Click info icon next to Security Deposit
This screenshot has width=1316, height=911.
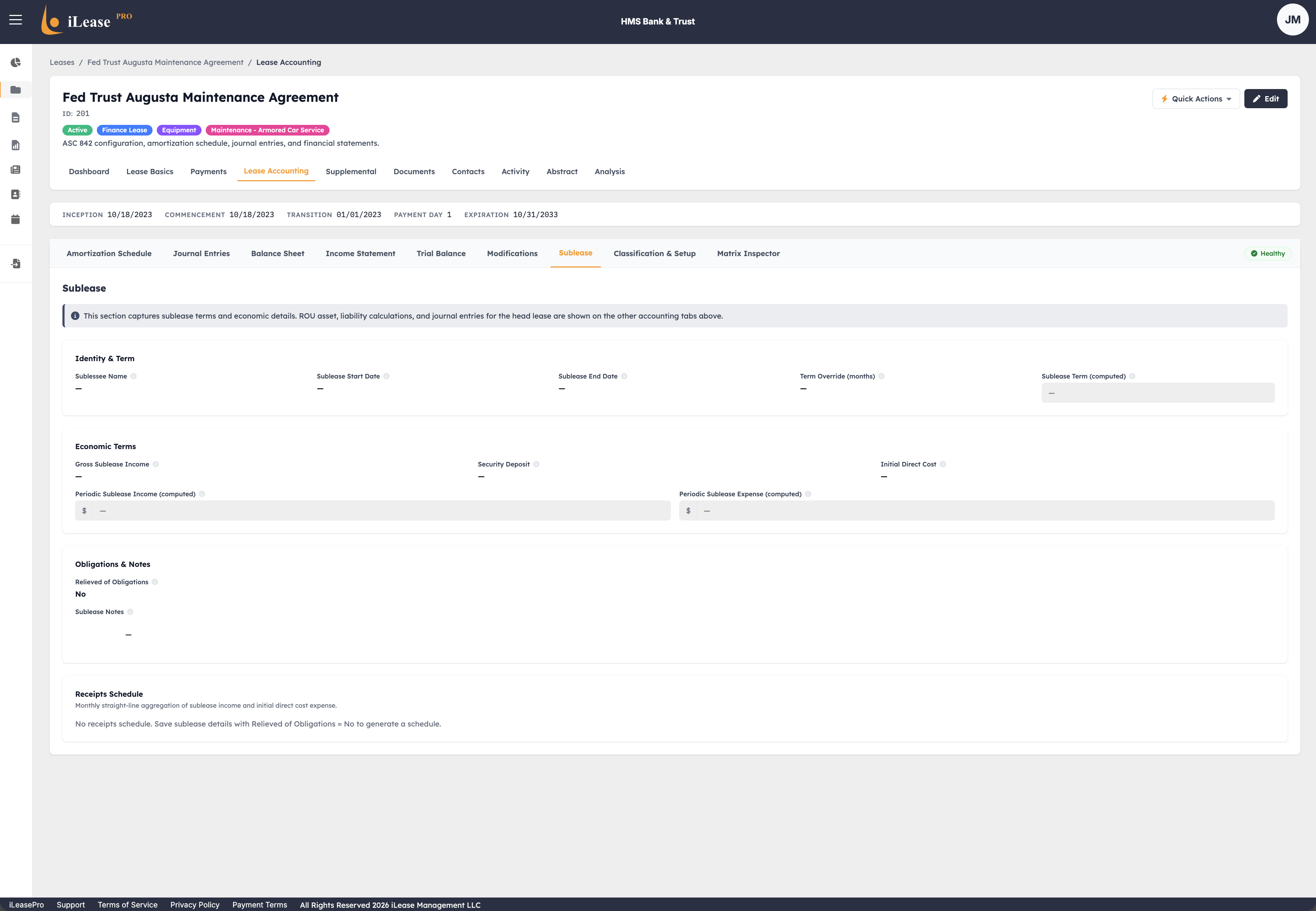click(536, 464)
